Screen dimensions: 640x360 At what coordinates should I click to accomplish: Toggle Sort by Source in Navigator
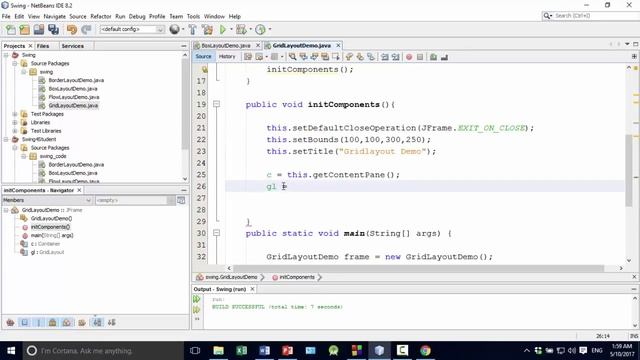tap(111, 322)
